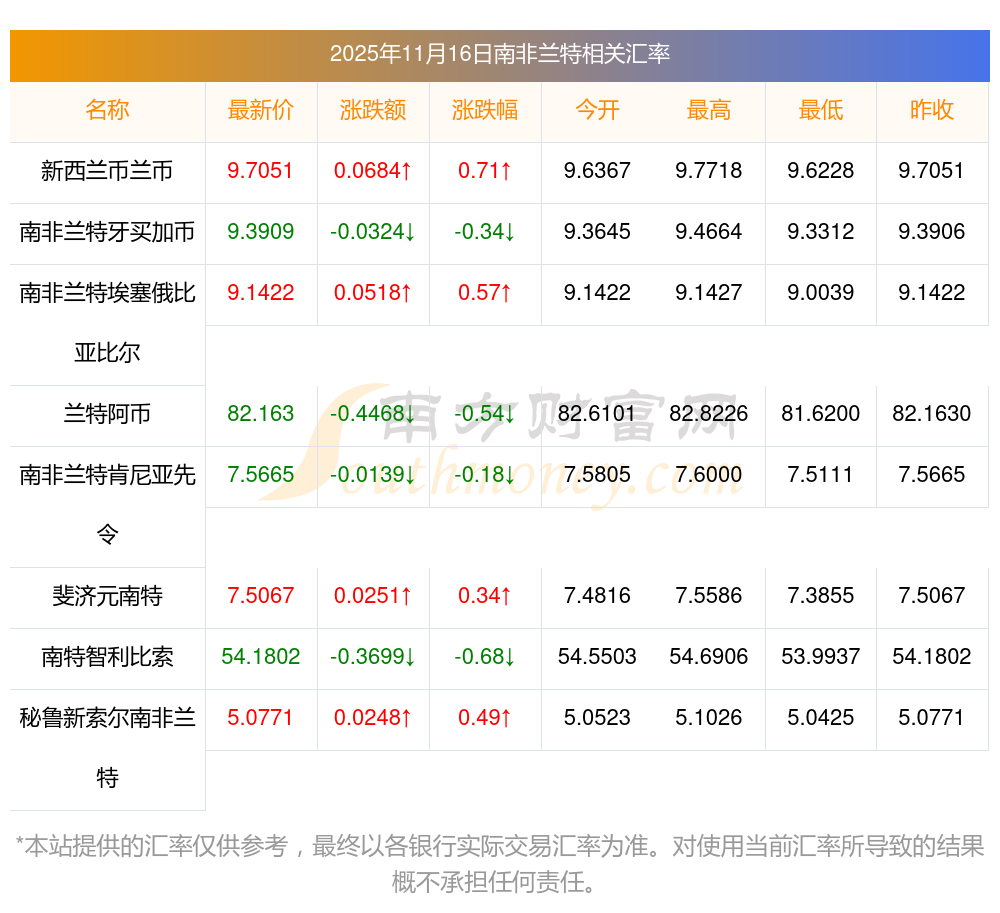
Task: Click the low value 81.6200
Action: pyautogui.click(x=821, y=414)
